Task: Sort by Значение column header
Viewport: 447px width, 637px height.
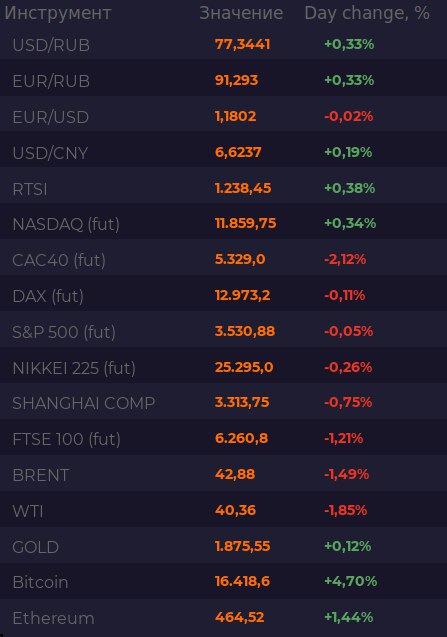Action: click(241, 13)
